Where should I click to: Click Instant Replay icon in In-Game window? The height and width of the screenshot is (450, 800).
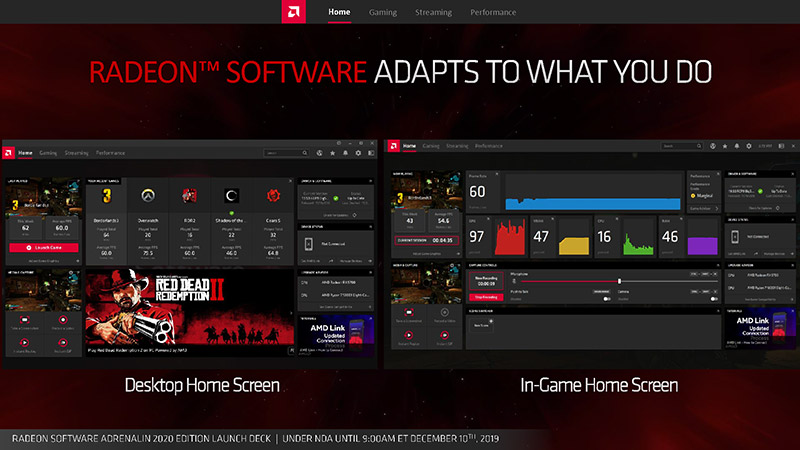coord(409,335)
